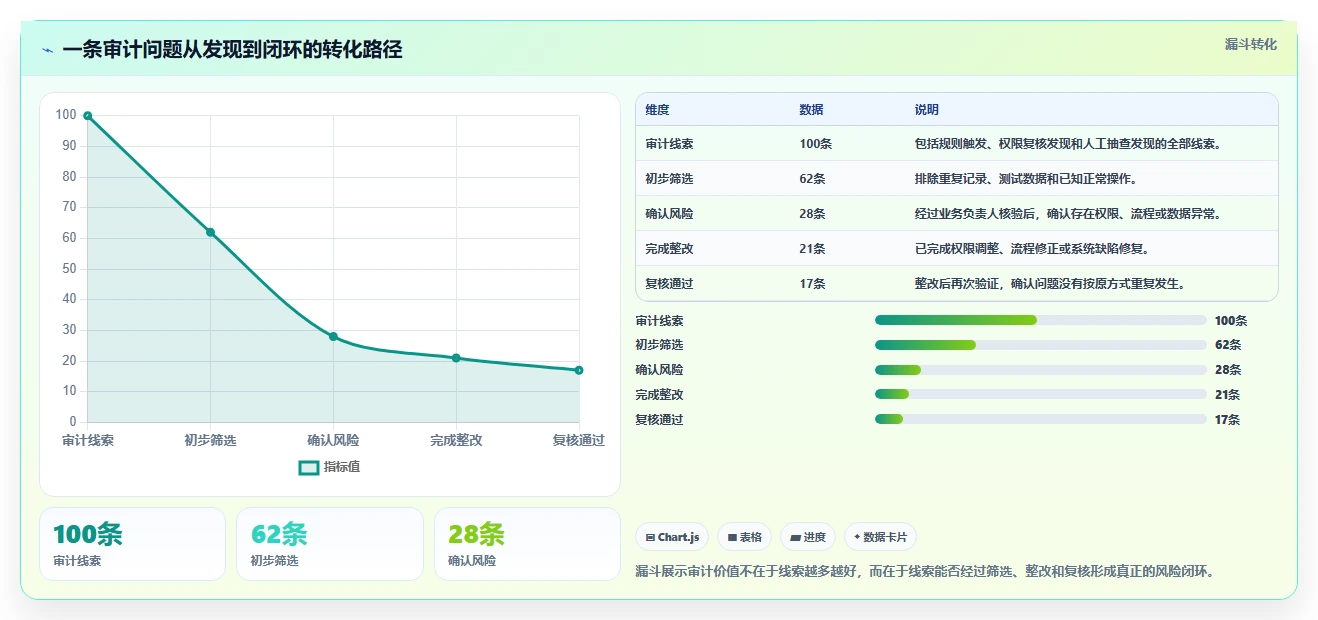Click the description starting 经过业务负责人核验
The width and height of the screenshot is (1318, 620).
(x=1067, y=214)
